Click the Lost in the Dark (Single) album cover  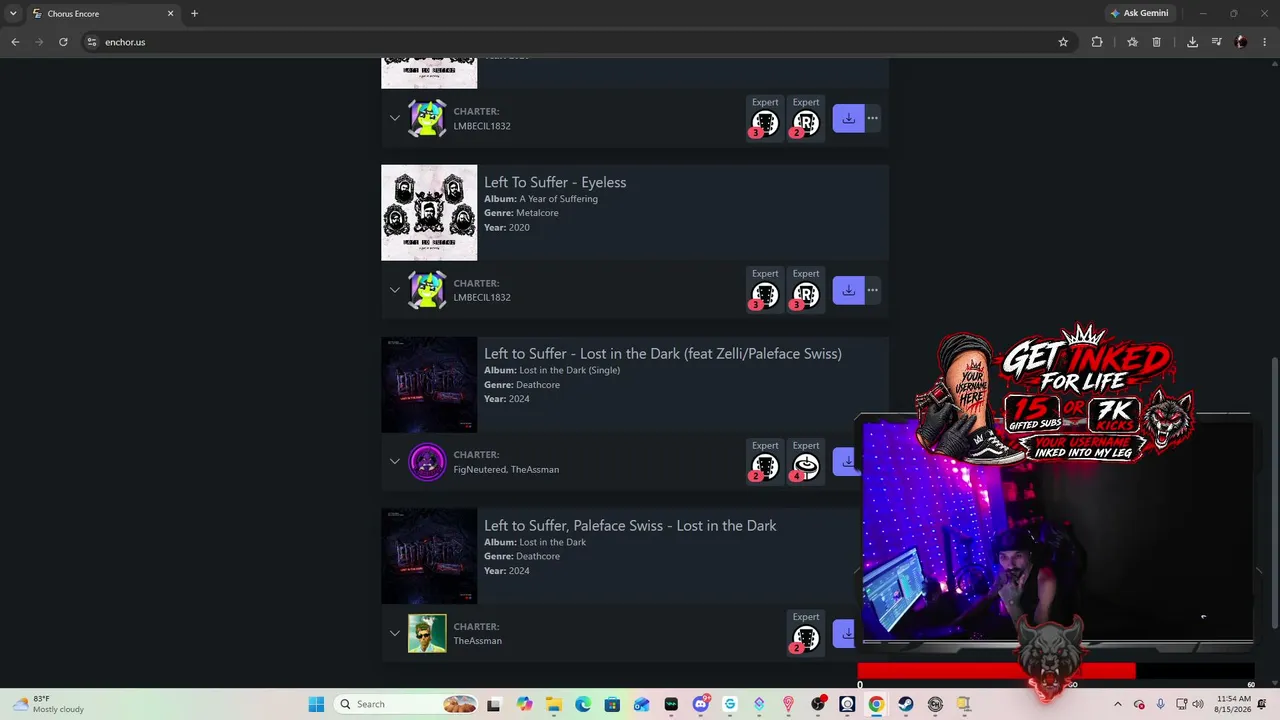tap(429, 384)
